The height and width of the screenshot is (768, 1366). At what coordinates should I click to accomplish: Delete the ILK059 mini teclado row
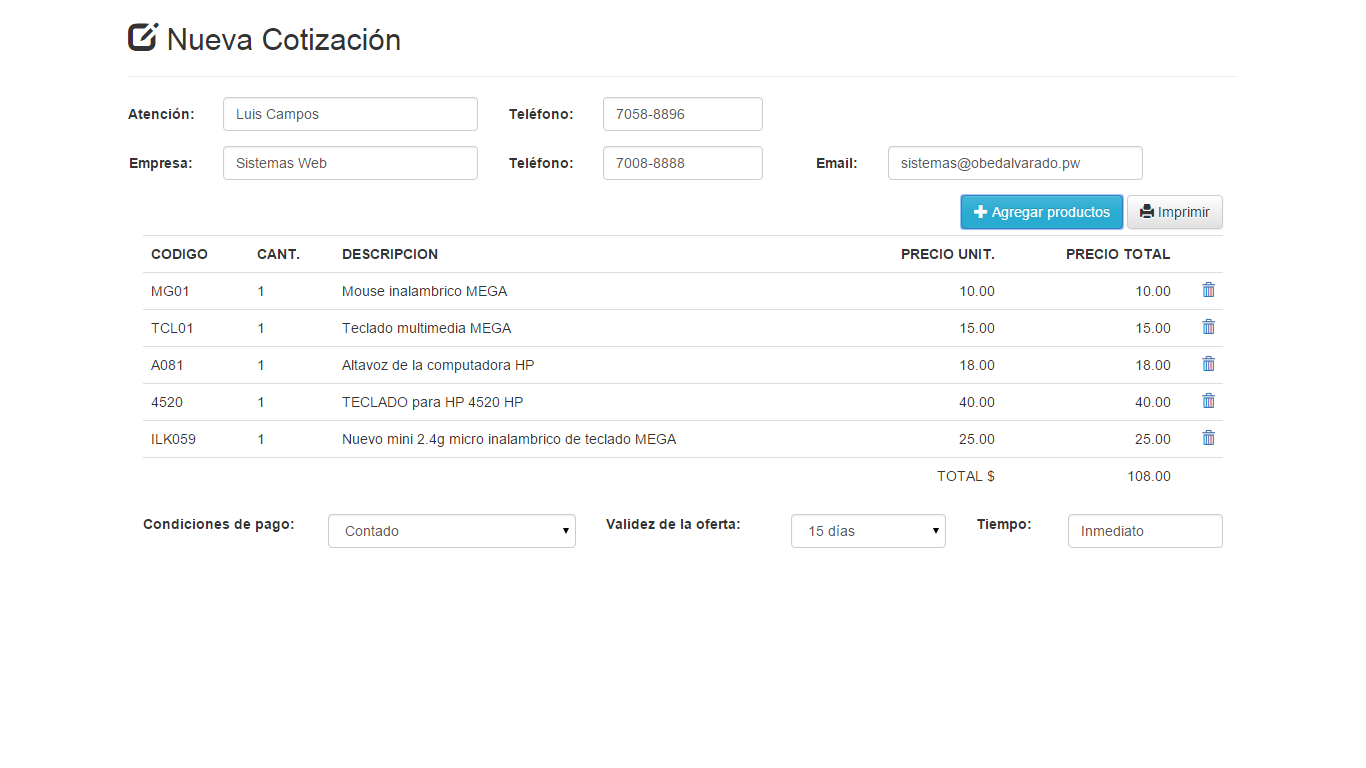tap(1208, 438)
